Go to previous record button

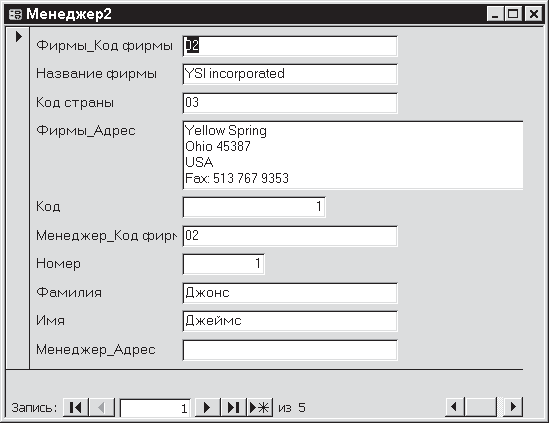coord(102,407)
